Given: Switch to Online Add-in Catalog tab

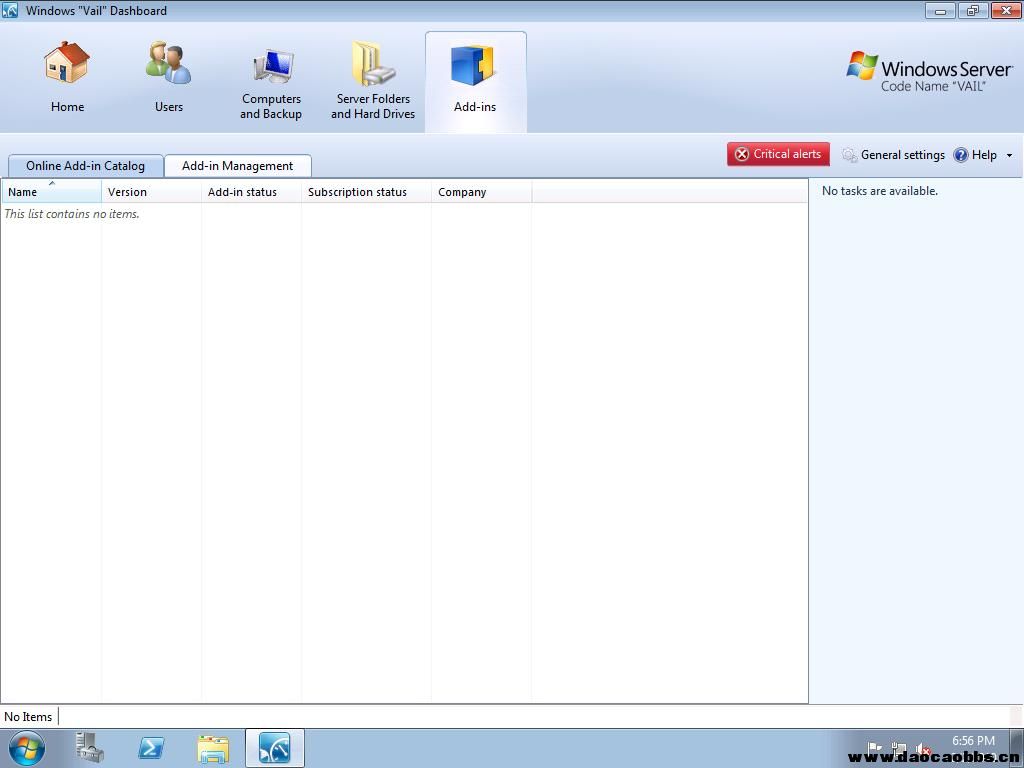Looking at the screenshot, I should pos(85,166).
